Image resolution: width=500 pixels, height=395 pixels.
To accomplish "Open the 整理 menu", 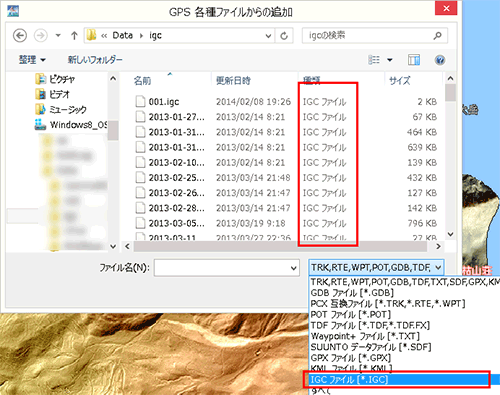I will click(32, 60).
